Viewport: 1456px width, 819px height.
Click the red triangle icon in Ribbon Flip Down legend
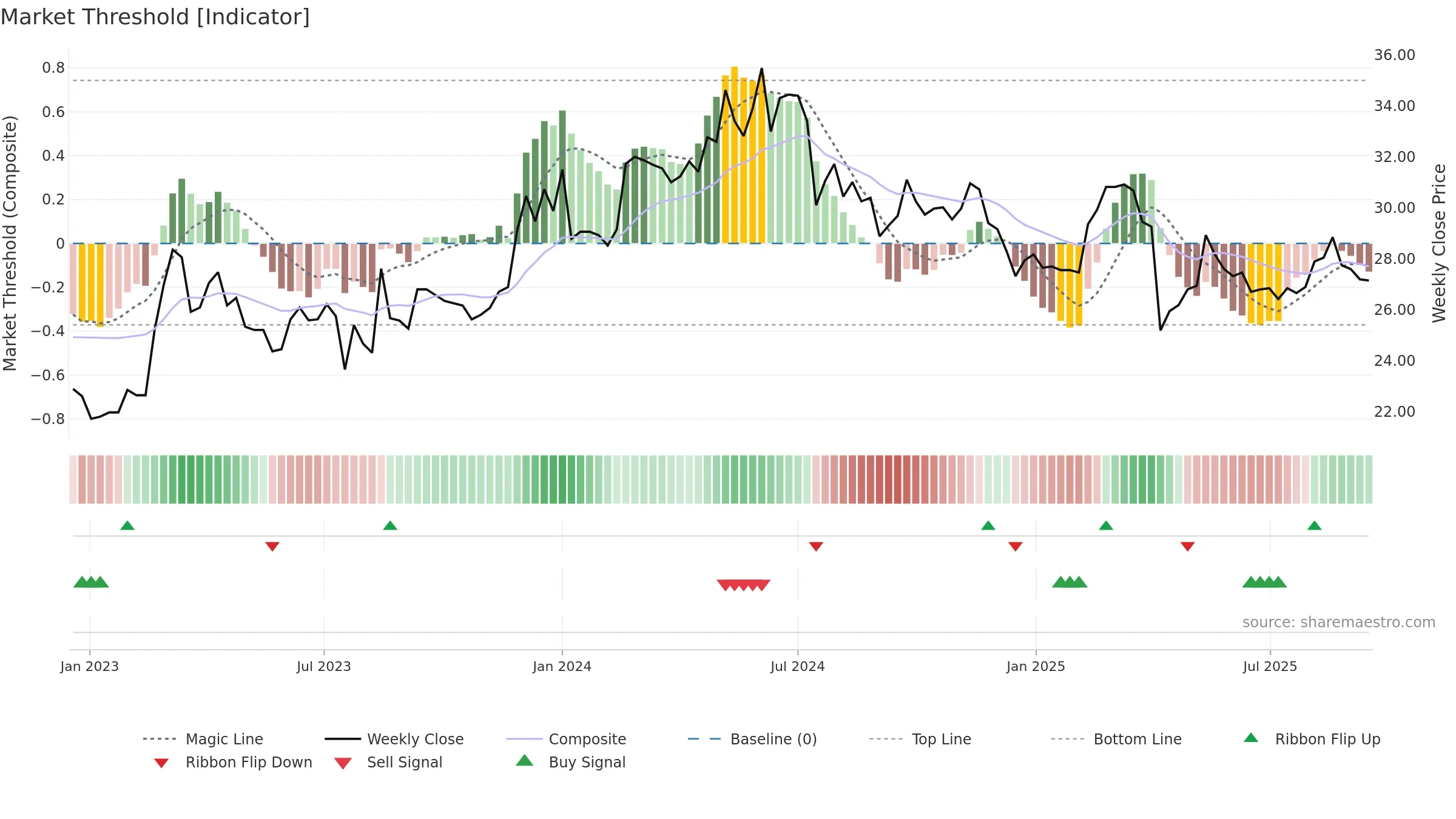pos(161,763)
